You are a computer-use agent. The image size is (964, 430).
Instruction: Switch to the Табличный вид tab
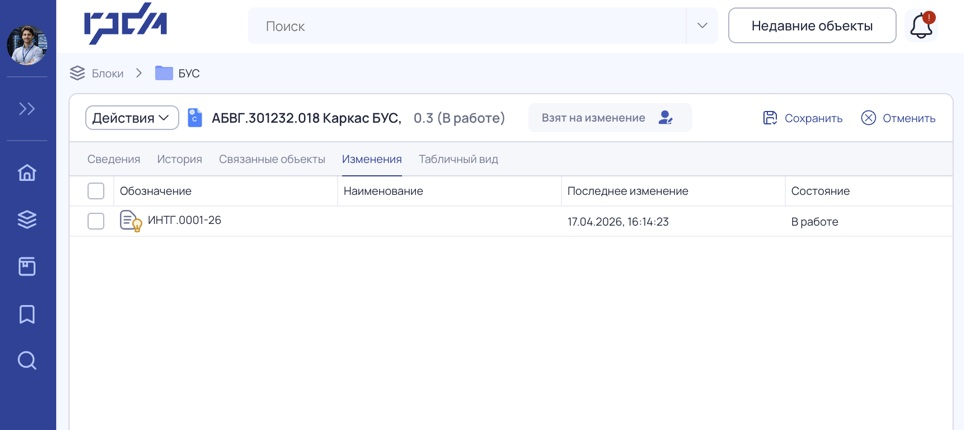tap(459, 159)
